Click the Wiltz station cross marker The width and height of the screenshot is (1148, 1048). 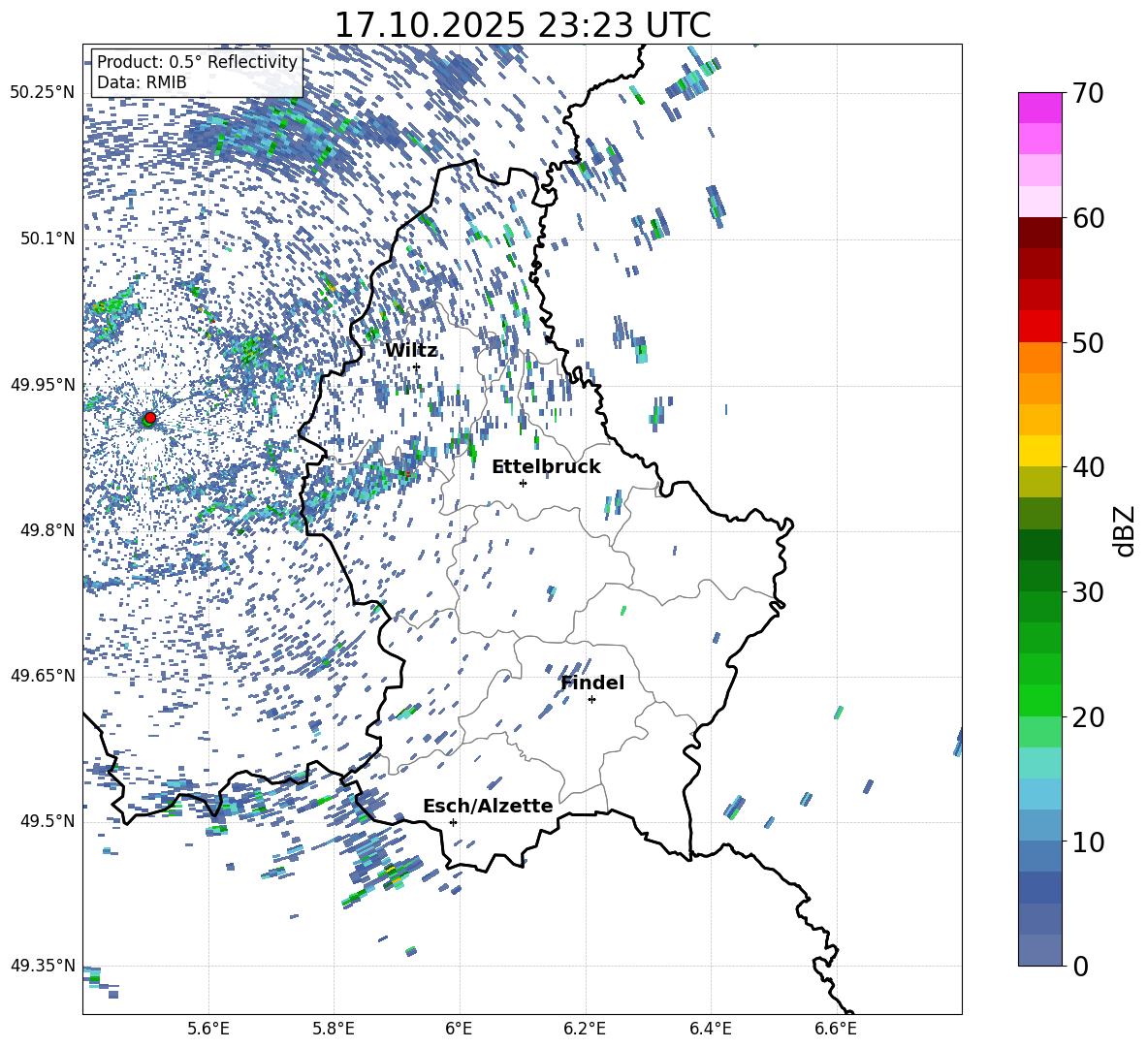tap(417, 366)
